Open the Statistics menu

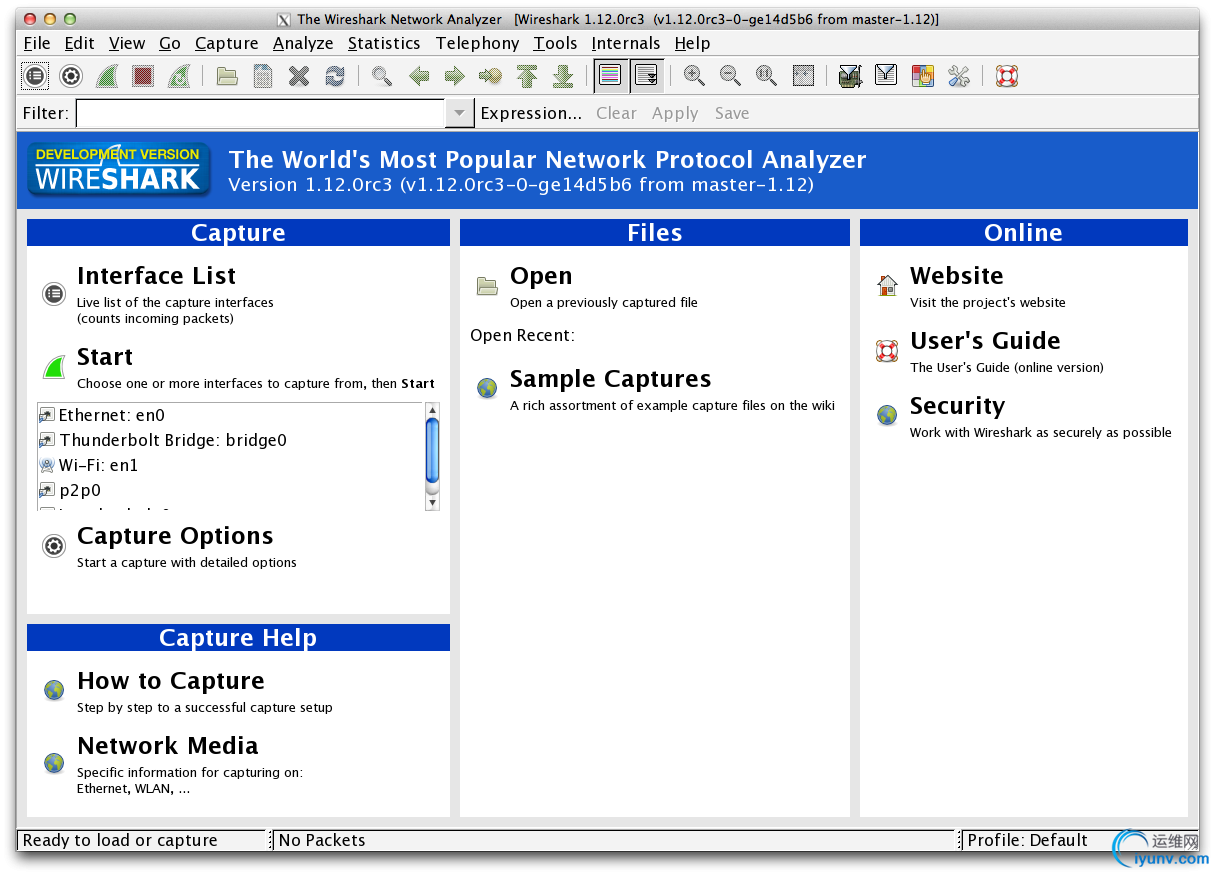click(384, 43)
